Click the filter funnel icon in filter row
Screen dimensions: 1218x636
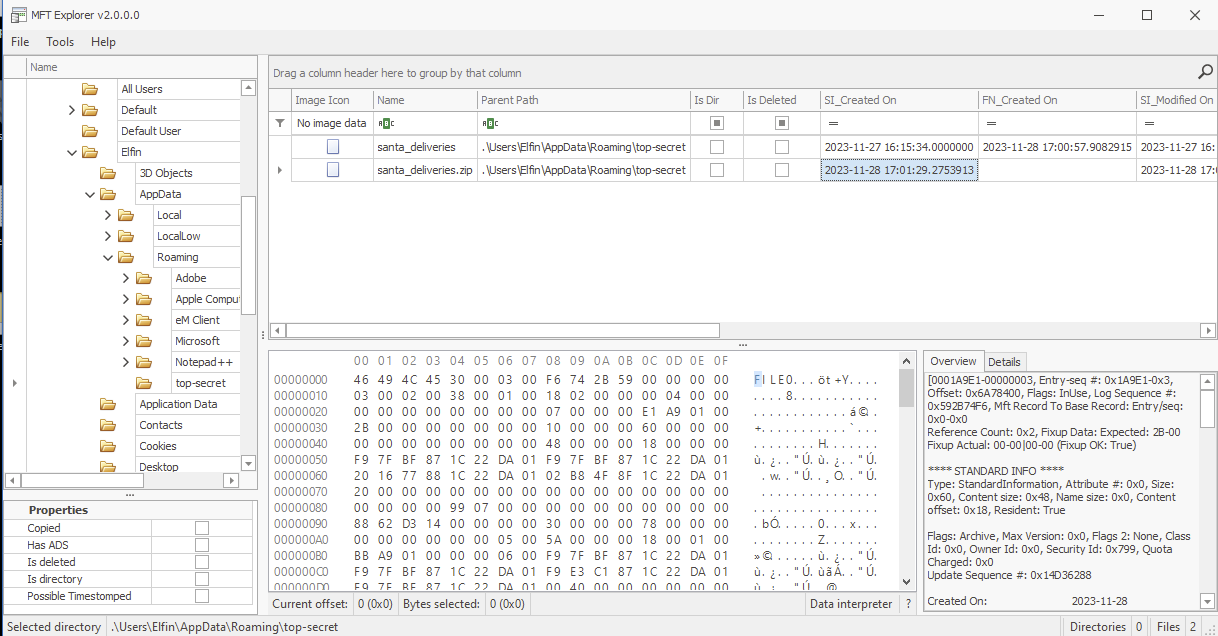(x=279, y=123)
